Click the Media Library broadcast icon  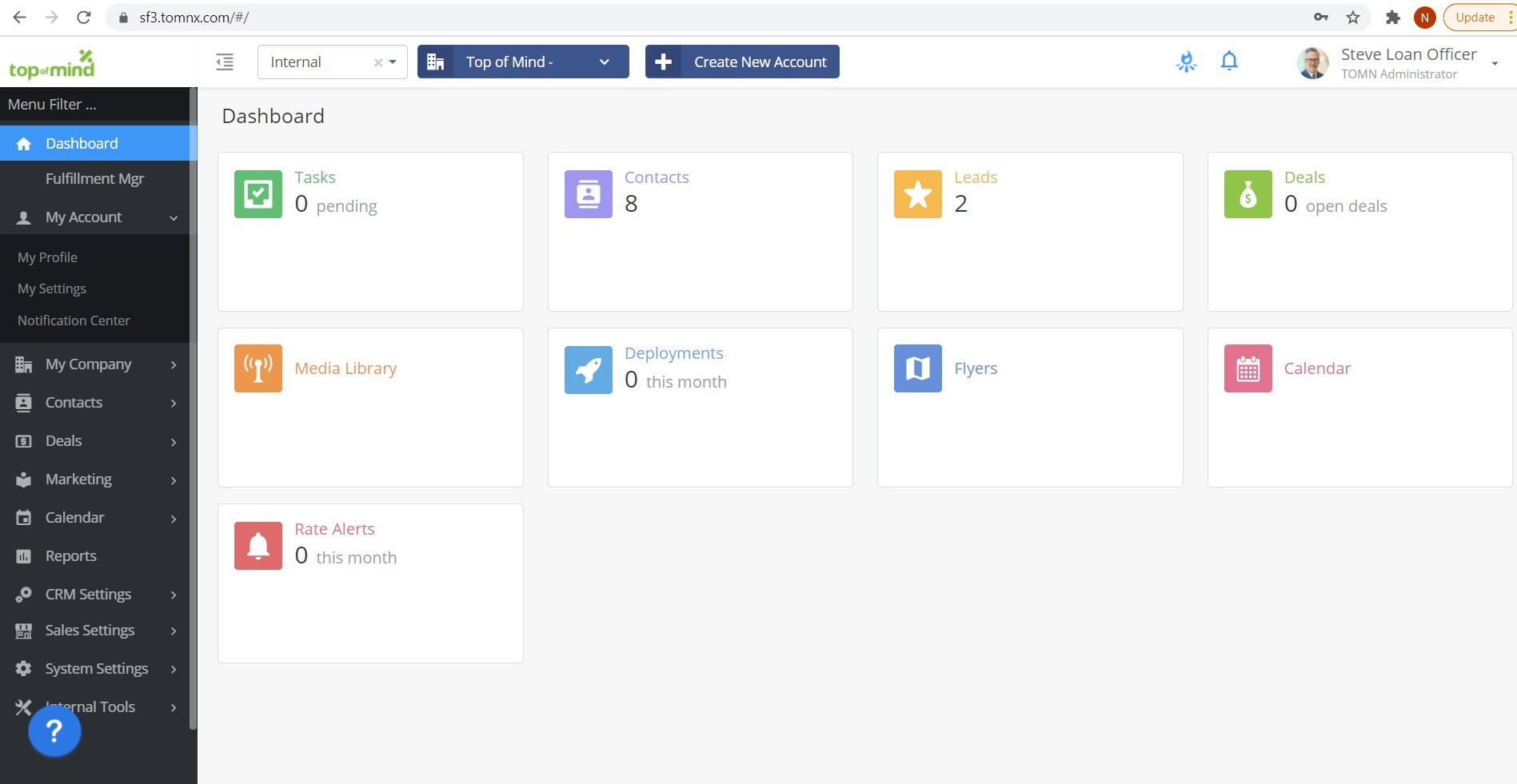point(257,368)
